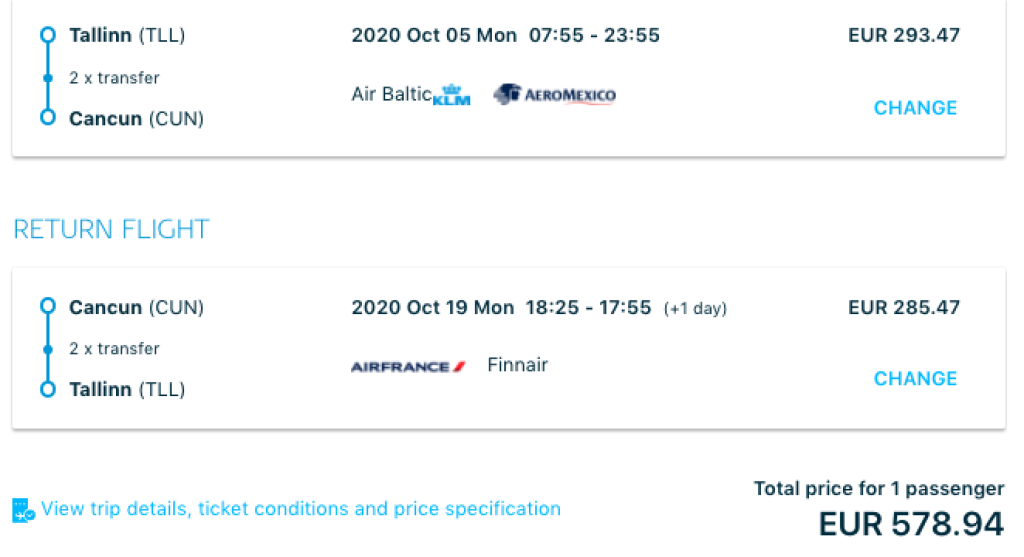The image size is (1024, 557).
Task: Click the 2 x transfer label under Cancun return
Action: click(114, 349)
